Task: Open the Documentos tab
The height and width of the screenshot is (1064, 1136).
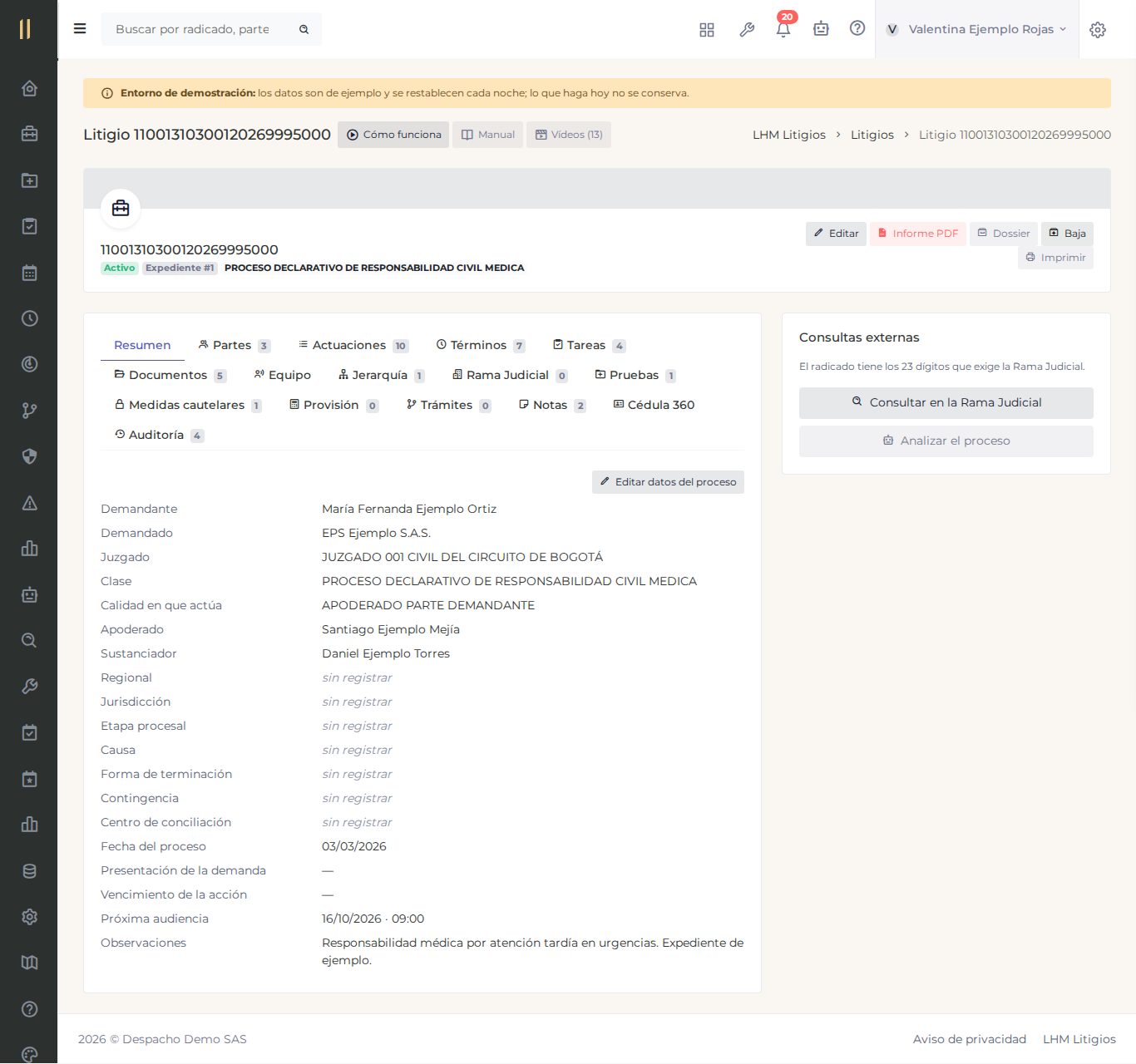Action: (x=170, y=375)
